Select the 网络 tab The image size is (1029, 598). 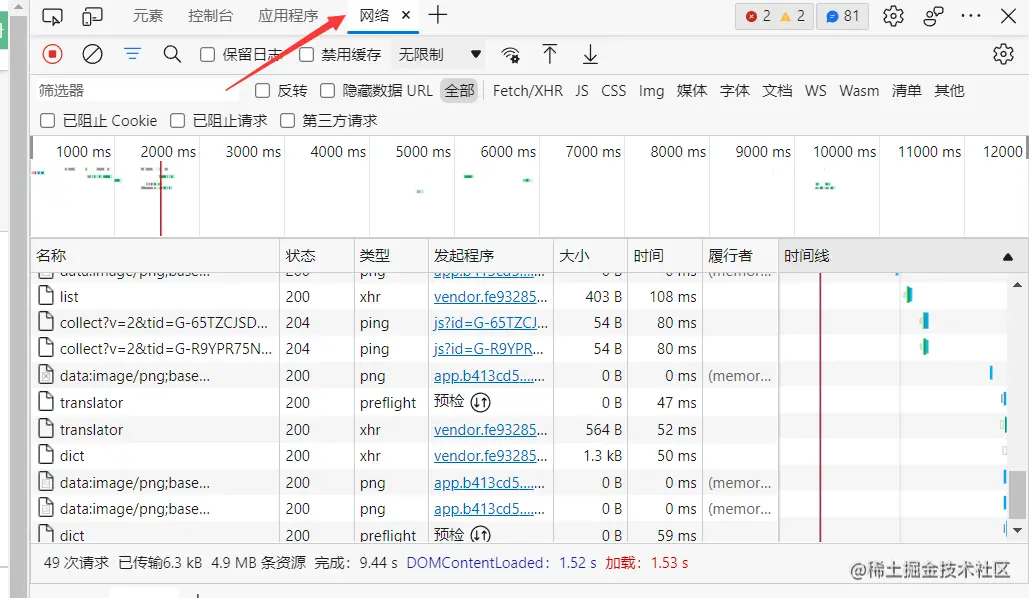pyautogui.click(x=375, y=15)
